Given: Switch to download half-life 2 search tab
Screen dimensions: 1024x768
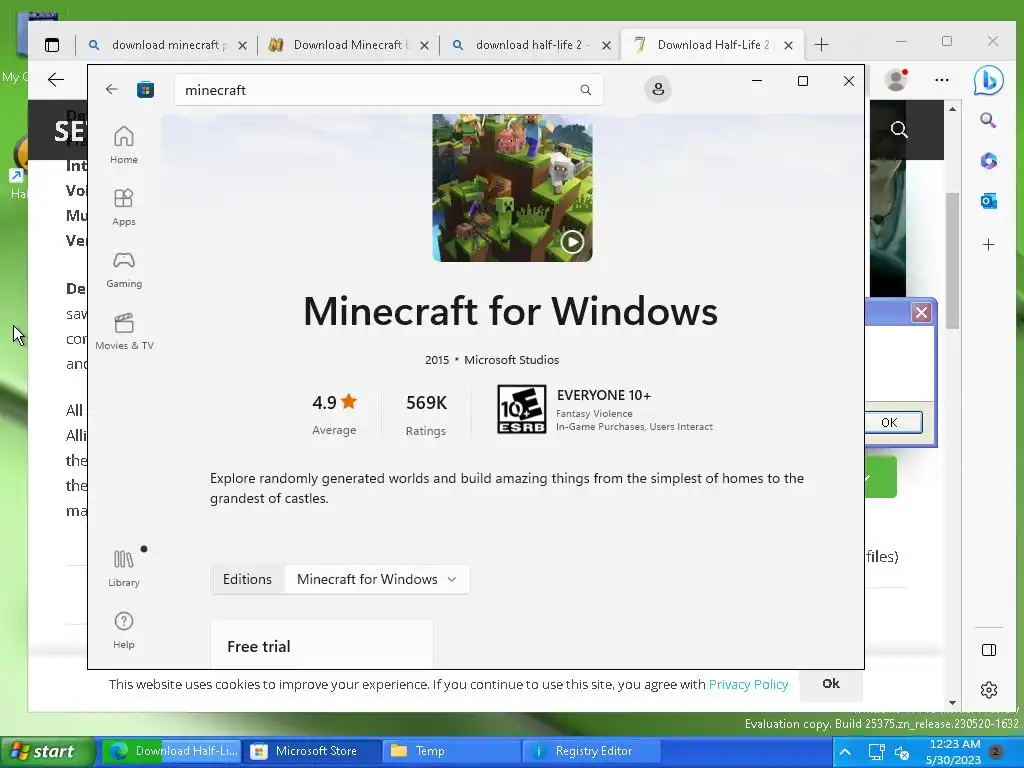Looking at the screenshot, I should point(533,45).
